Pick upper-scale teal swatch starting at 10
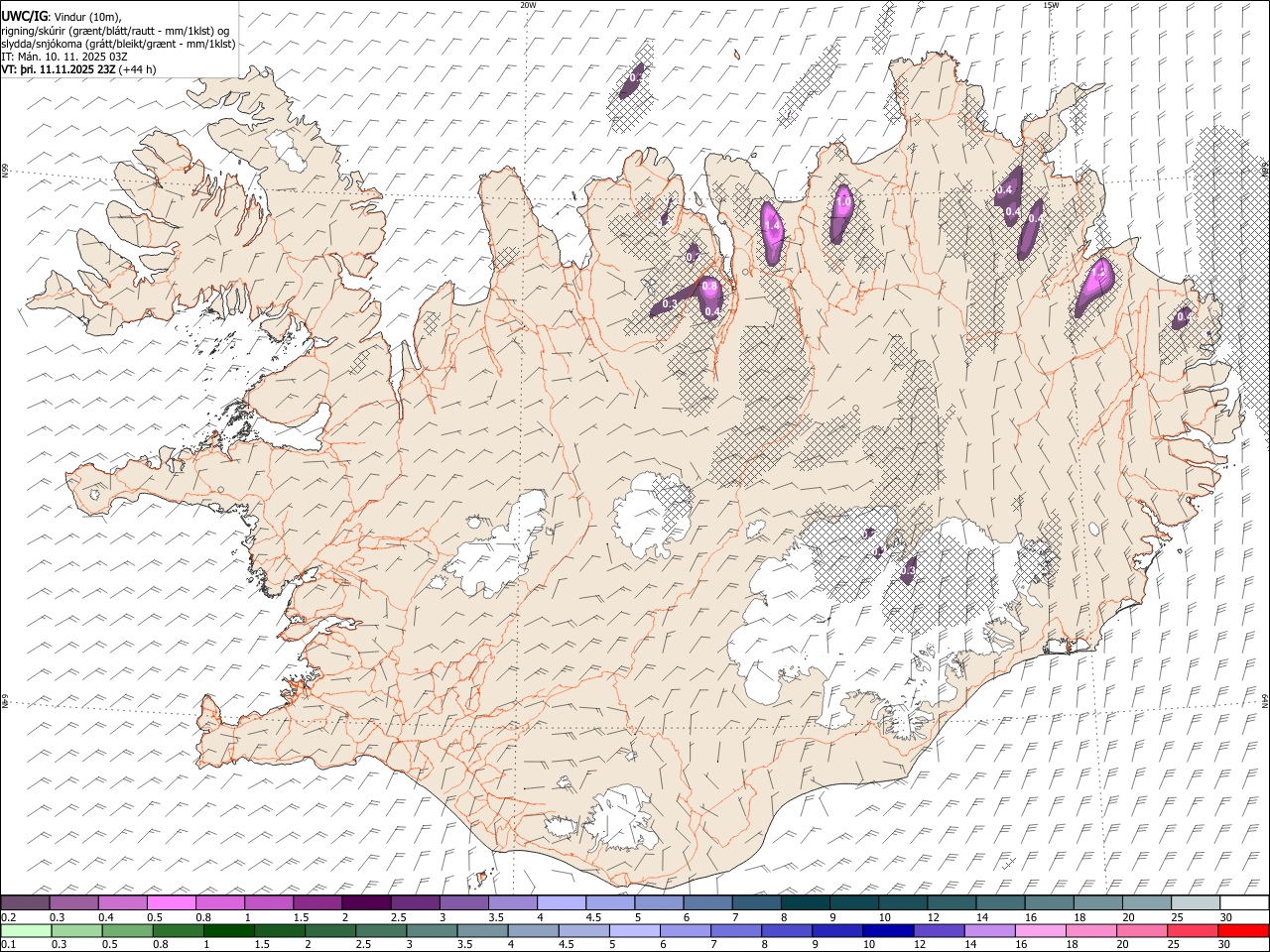The height and width of the screenshot is (952, 1270). (903, 902)
